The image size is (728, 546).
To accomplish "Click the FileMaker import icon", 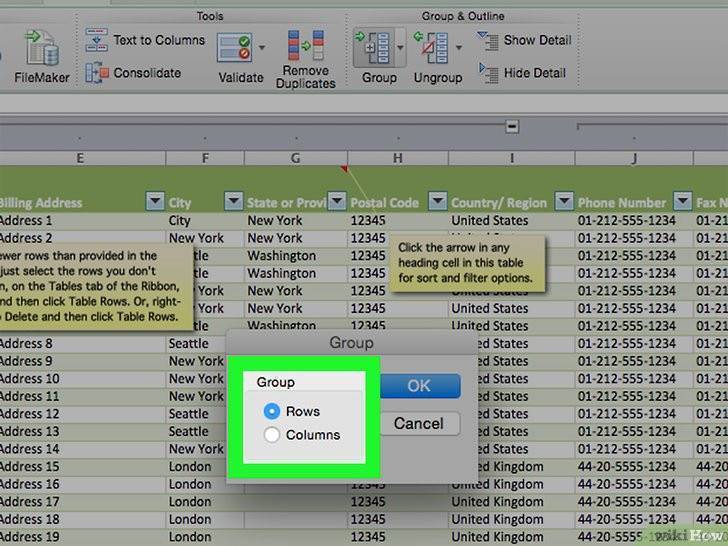I will (x=40, y=46).
